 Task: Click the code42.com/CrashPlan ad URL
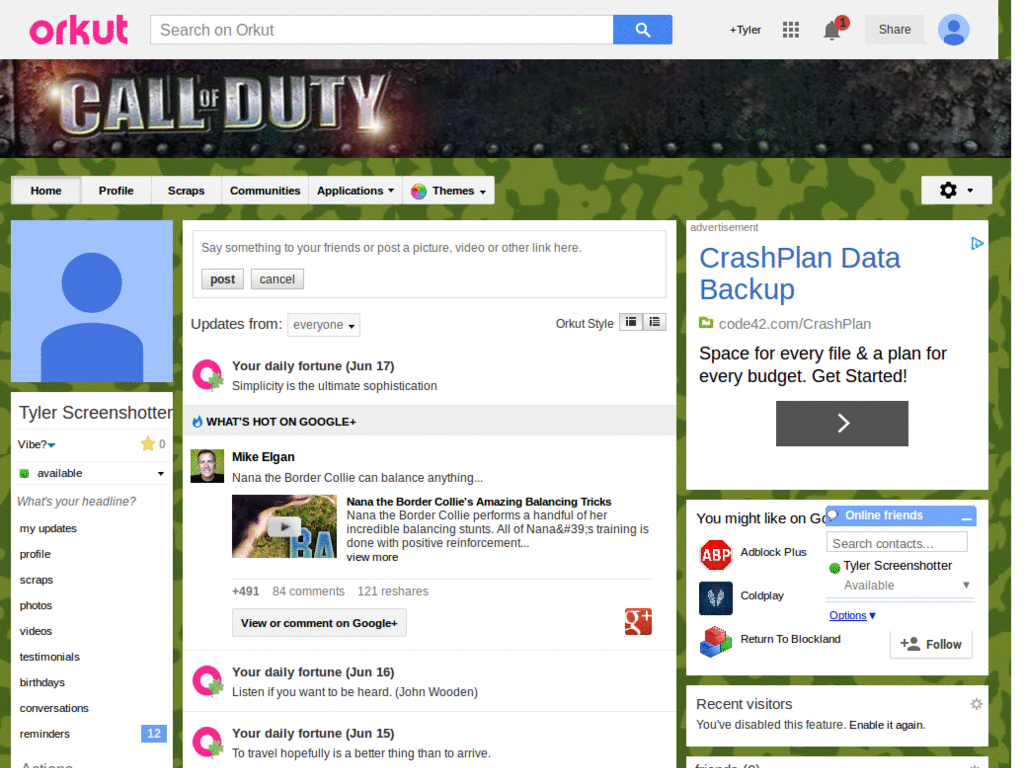(x=795, y=324)
